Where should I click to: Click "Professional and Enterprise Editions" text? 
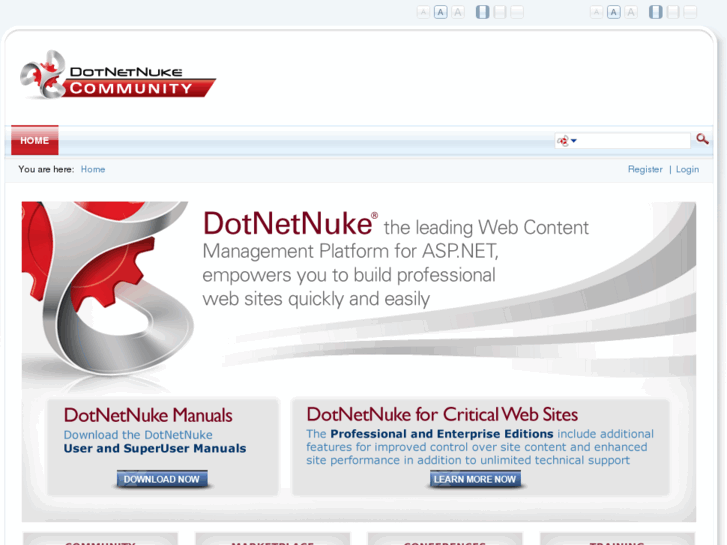tap(442, 434)
